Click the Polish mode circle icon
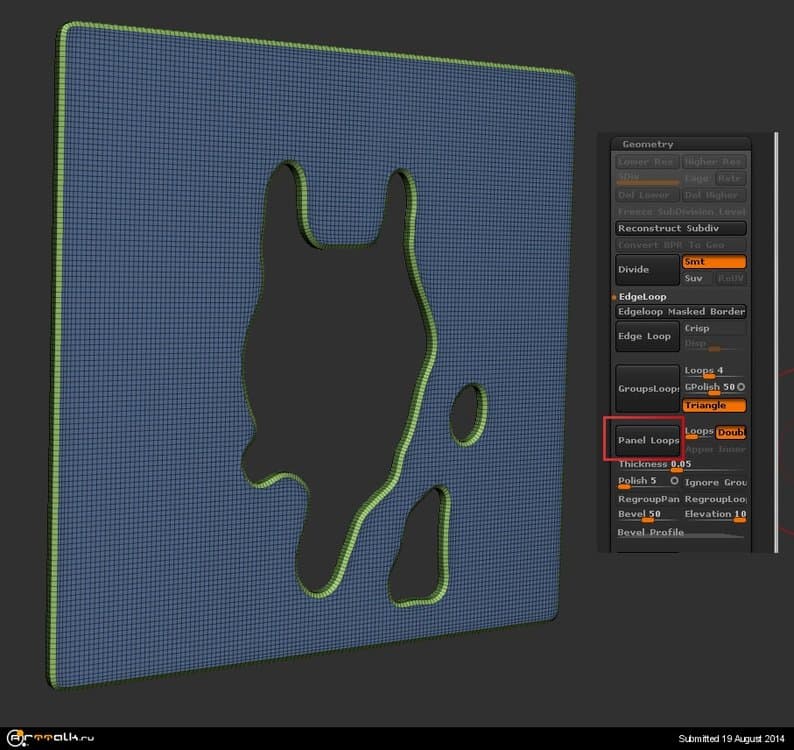The width and height of the screenshot is (794, 750). tap(675, 481)
